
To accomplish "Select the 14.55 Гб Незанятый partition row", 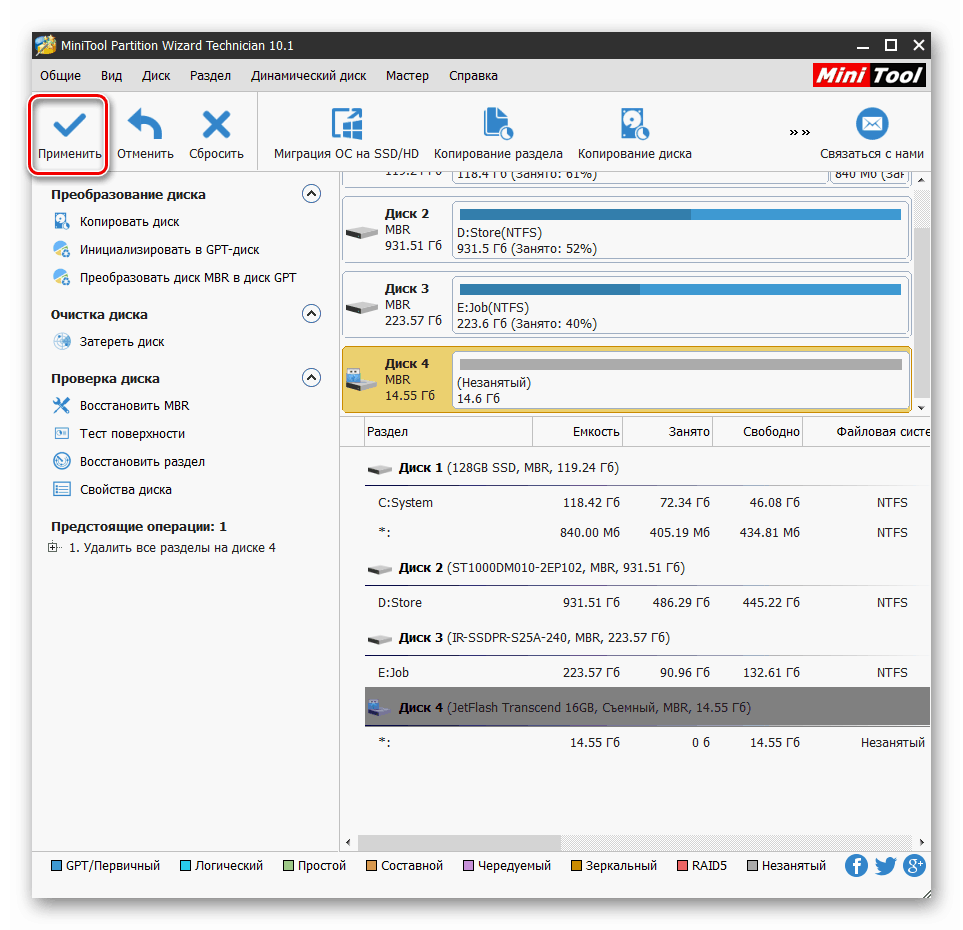I will pyautogui.click(x=647, y=743).
